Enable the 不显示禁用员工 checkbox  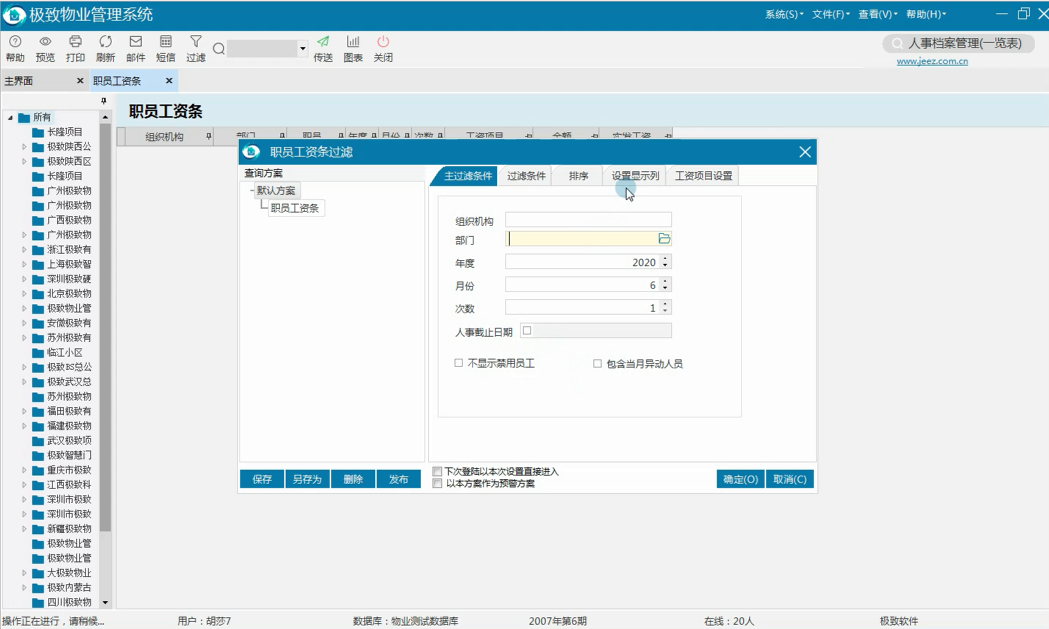tap(455, 363)
